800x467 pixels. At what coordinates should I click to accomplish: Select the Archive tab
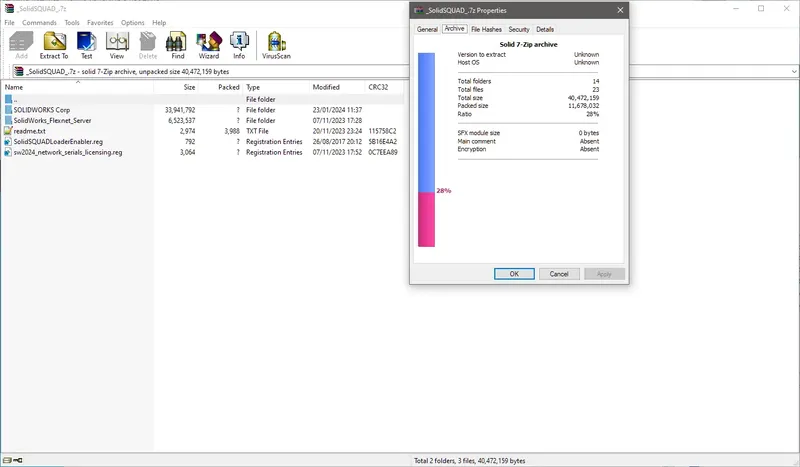coord(454,29)
